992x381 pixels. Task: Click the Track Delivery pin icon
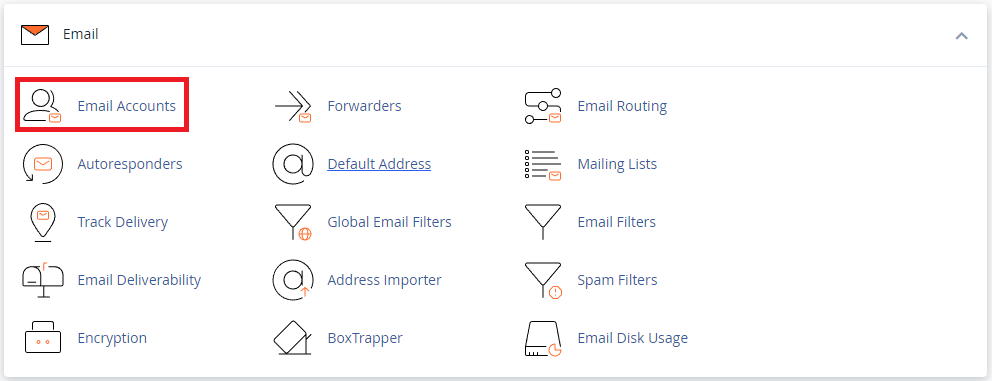(x=42, y=222)
